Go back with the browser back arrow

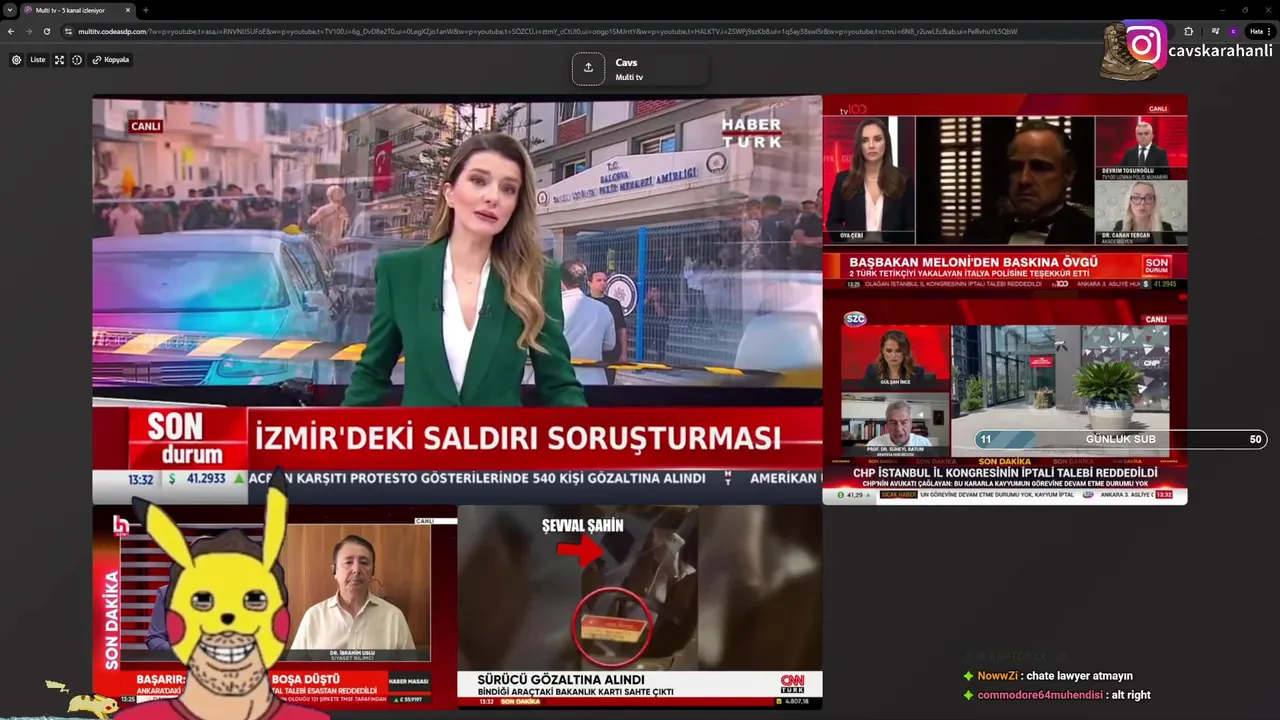(11, 31)
